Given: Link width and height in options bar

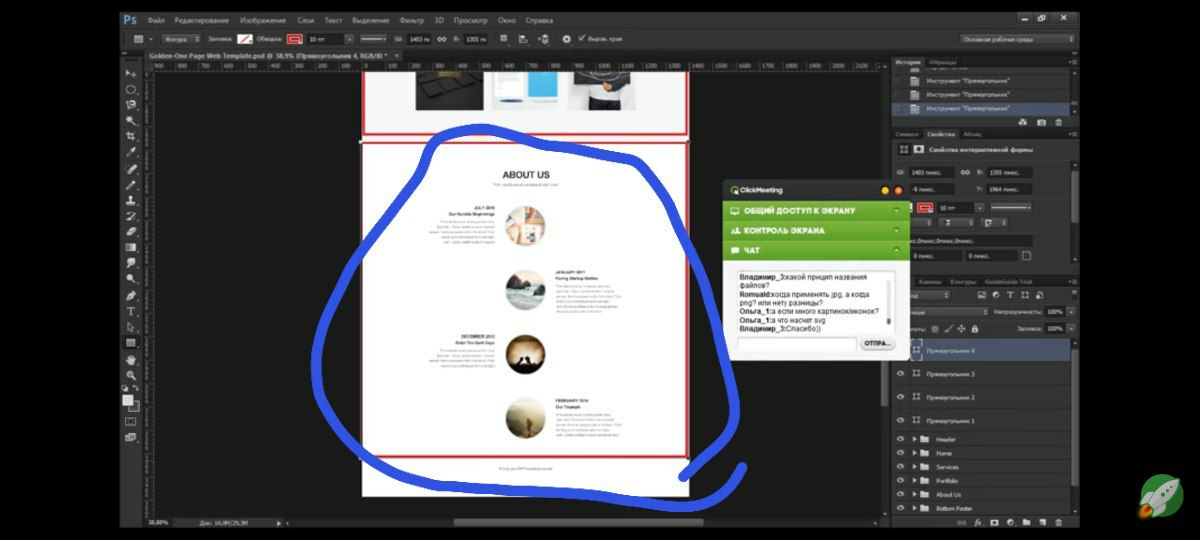Looking at the screenshot, I should coord(442,39).
